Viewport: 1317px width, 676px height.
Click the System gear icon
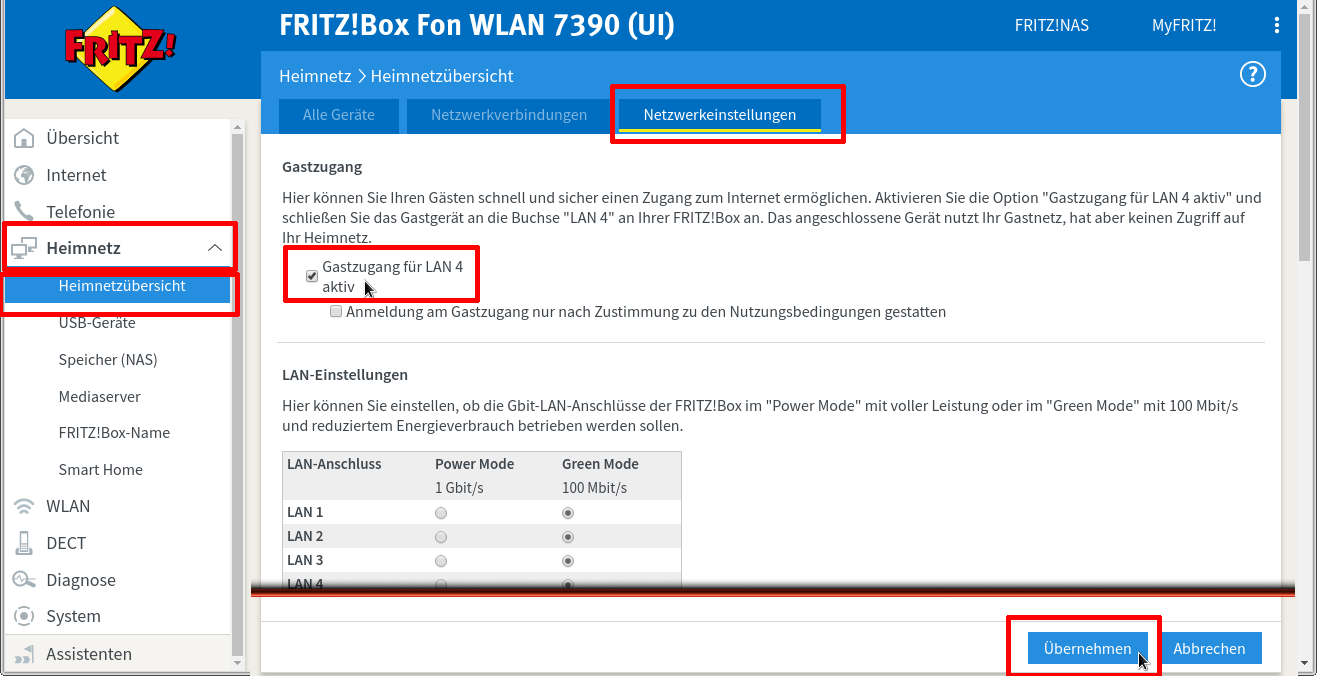[x=25, y=616]
